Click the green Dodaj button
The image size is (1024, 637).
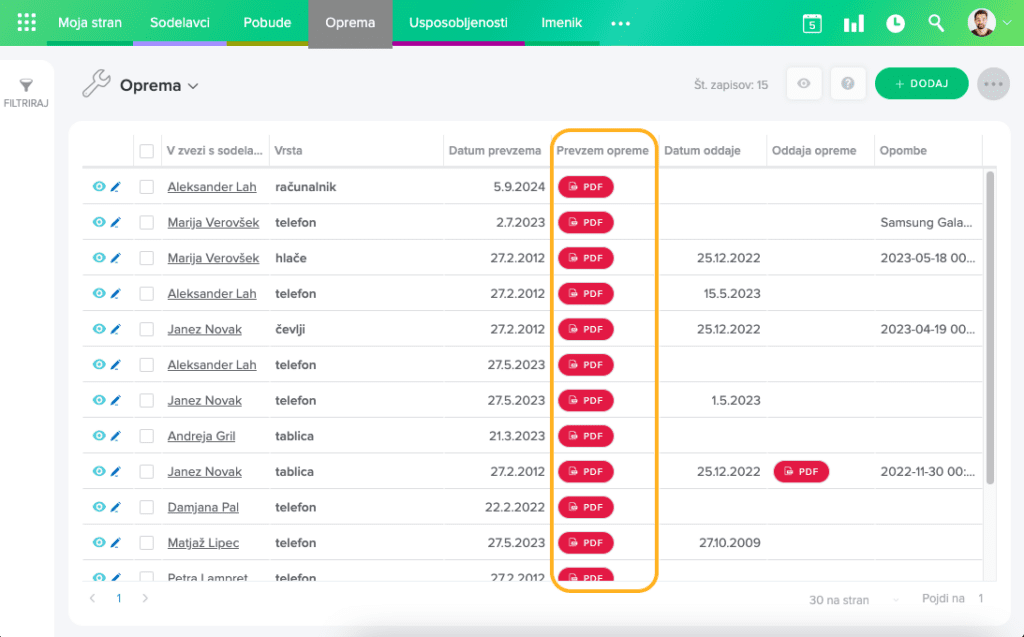point(921,84)
